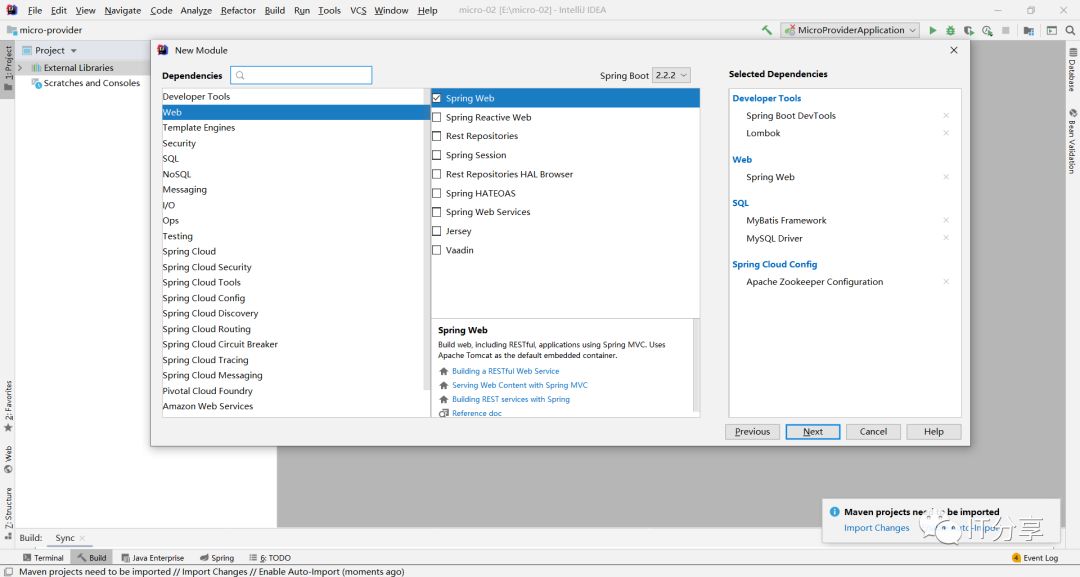
Task: Remove MySQL Driver from selected dependencies
Action: pos(946,238)
